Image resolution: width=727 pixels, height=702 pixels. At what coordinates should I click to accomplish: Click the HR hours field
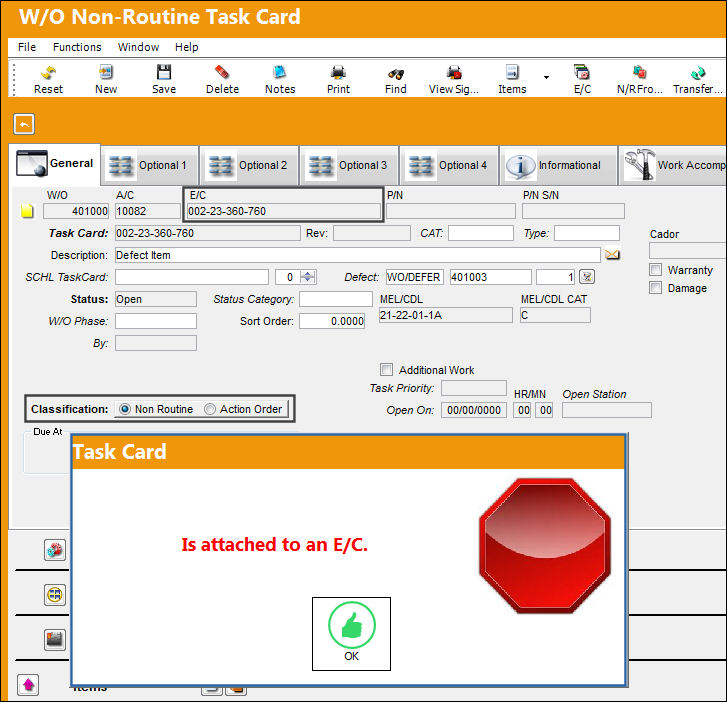[x=523, y=410]
